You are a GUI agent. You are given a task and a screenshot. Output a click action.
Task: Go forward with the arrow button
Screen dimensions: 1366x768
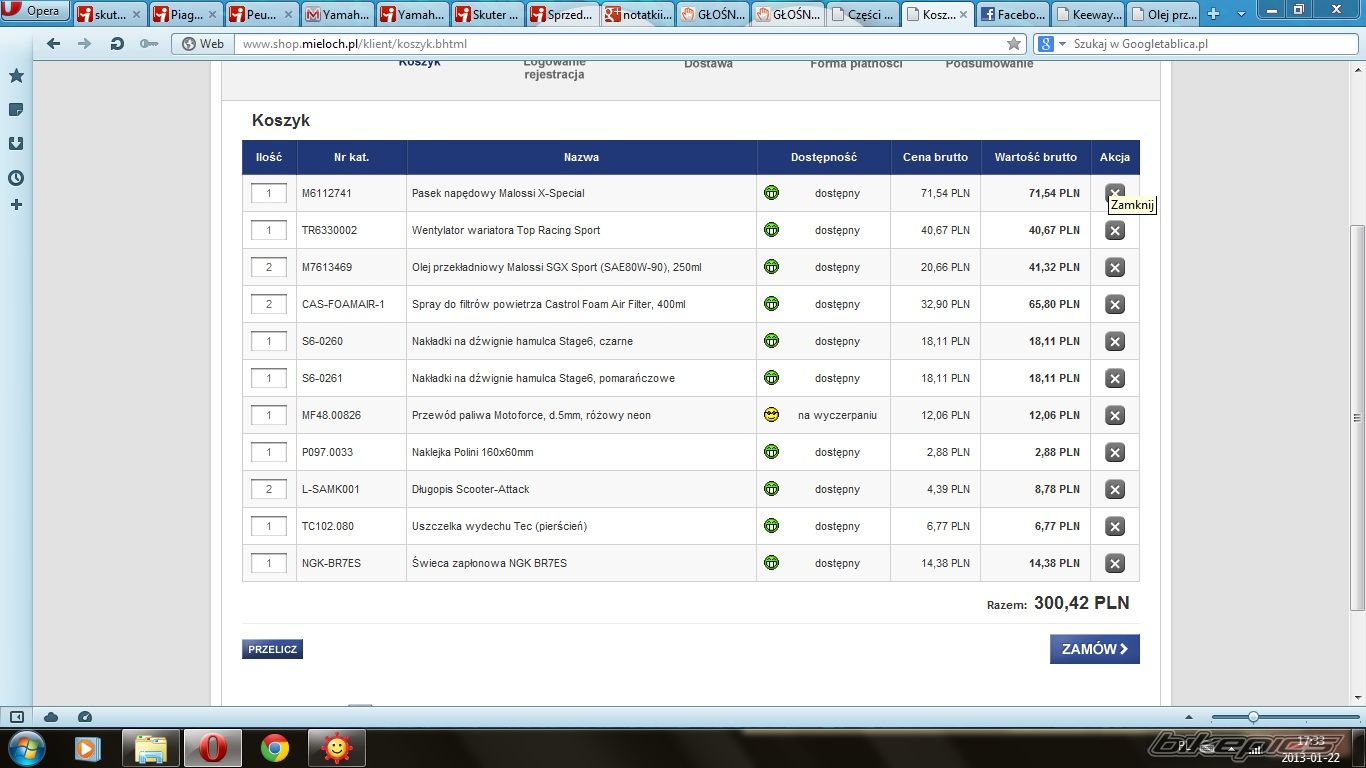coord(85,44)
